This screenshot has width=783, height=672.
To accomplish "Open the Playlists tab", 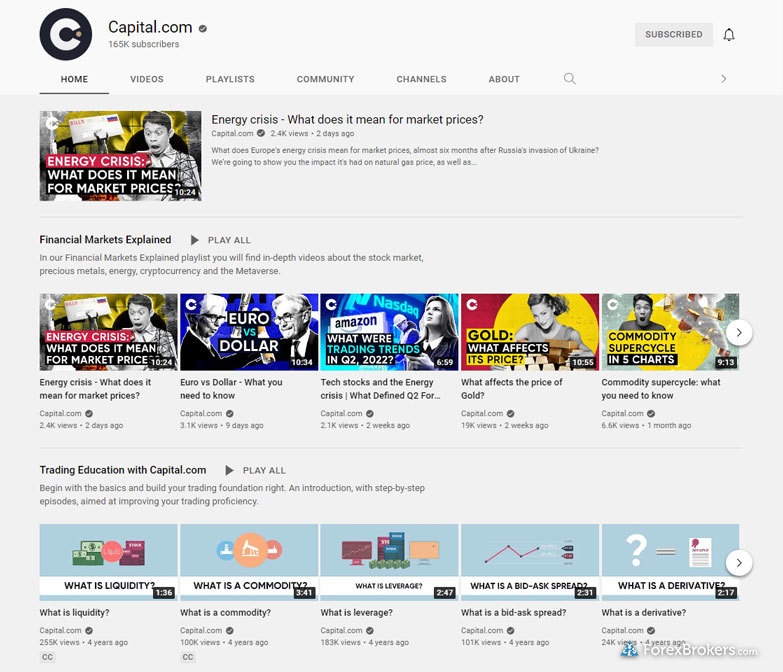I will pyautogui.click(x=230, y=79).
